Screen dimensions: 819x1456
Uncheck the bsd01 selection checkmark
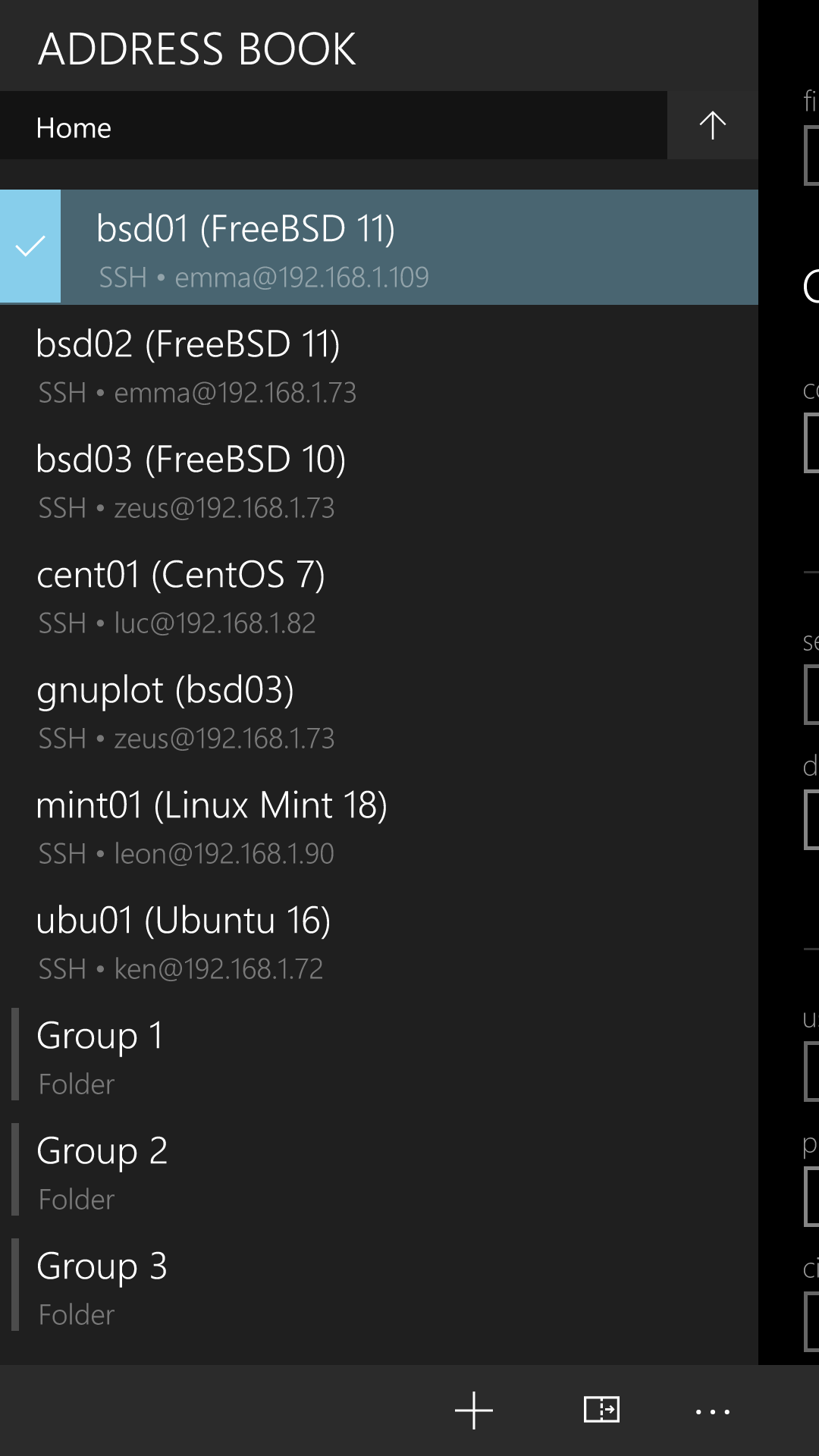tap(30, 246)
